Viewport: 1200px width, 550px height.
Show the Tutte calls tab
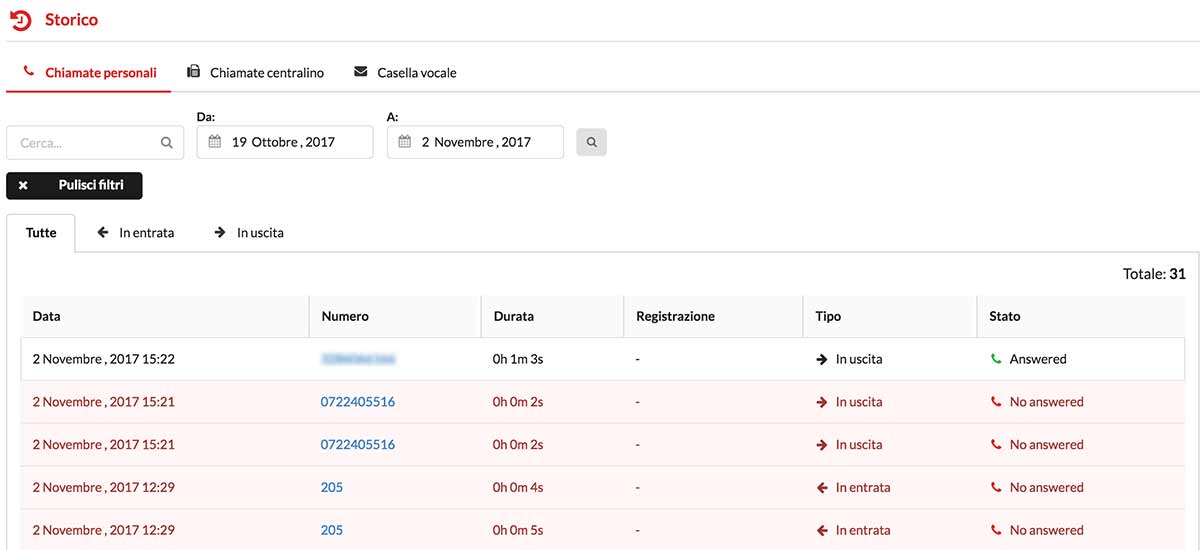click(x=41, y=233)
